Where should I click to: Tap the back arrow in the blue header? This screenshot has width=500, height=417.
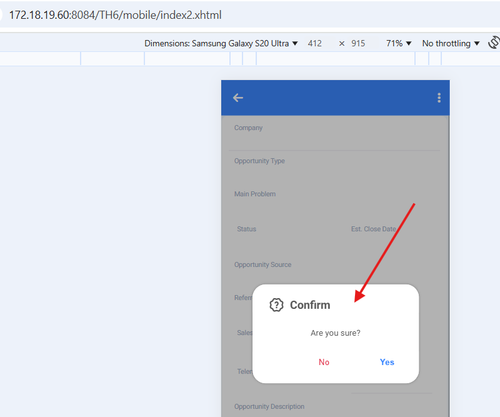click(x=238, y=98)
